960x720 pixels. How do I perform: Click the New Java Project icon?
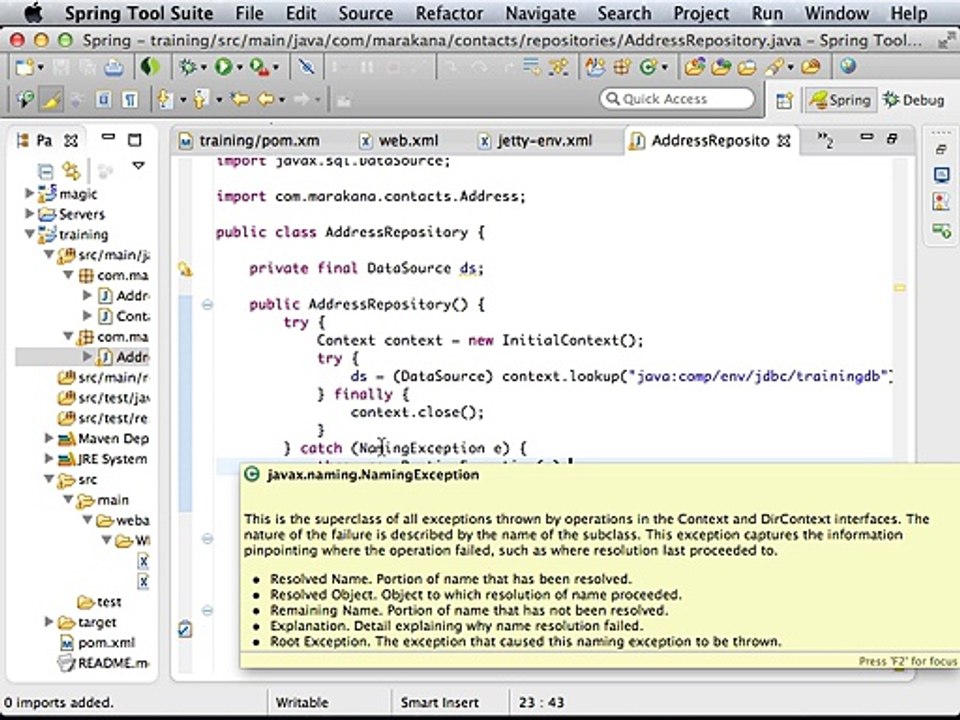(594, 67)
